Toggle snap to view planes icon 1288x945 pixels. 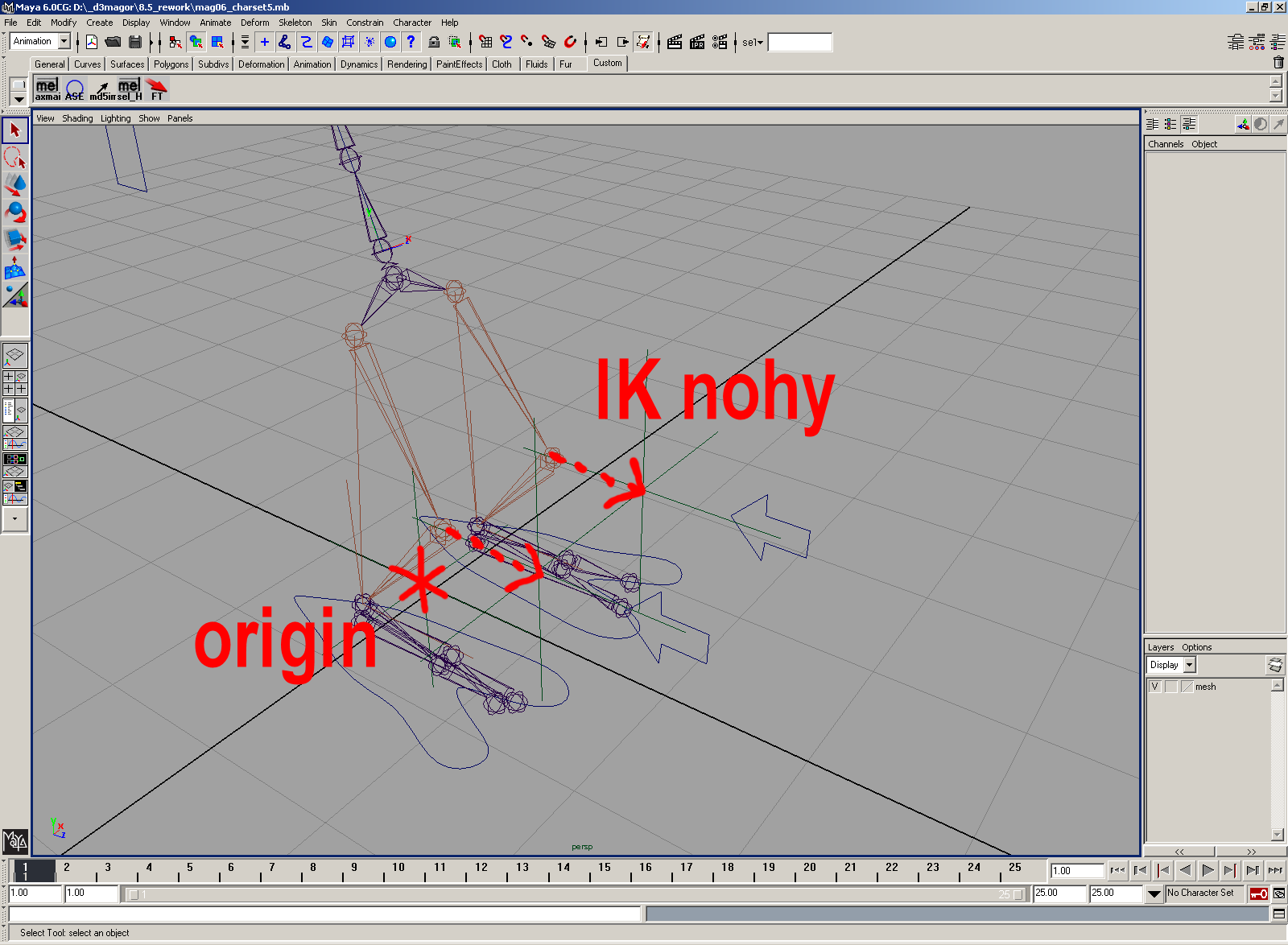(x=549, y=42)
